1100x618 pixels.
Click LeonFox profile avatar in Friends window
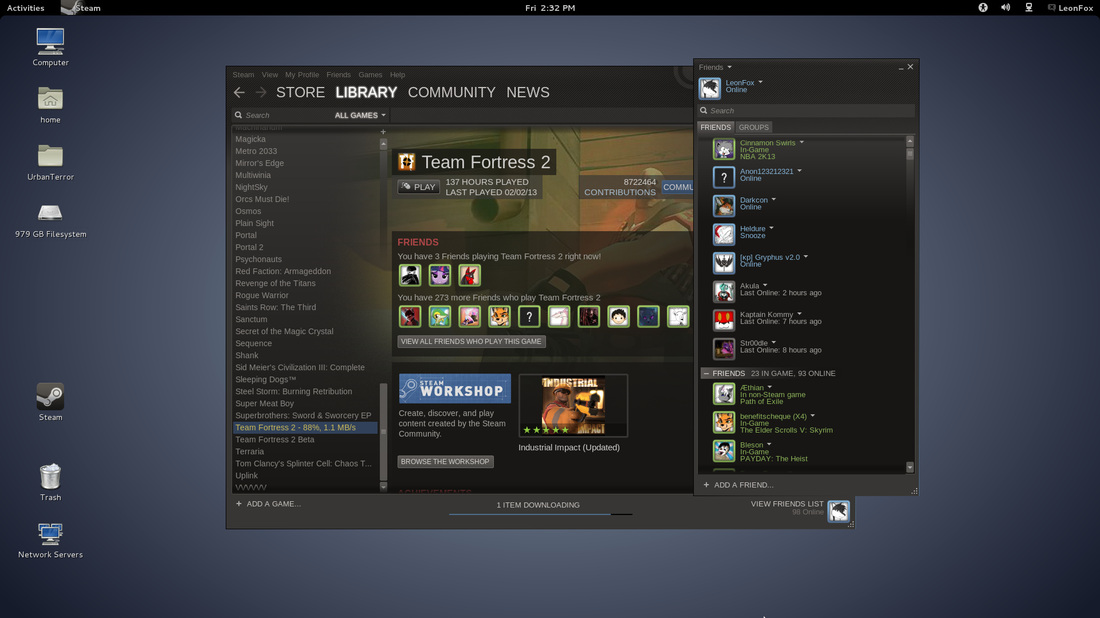(710, 88)
